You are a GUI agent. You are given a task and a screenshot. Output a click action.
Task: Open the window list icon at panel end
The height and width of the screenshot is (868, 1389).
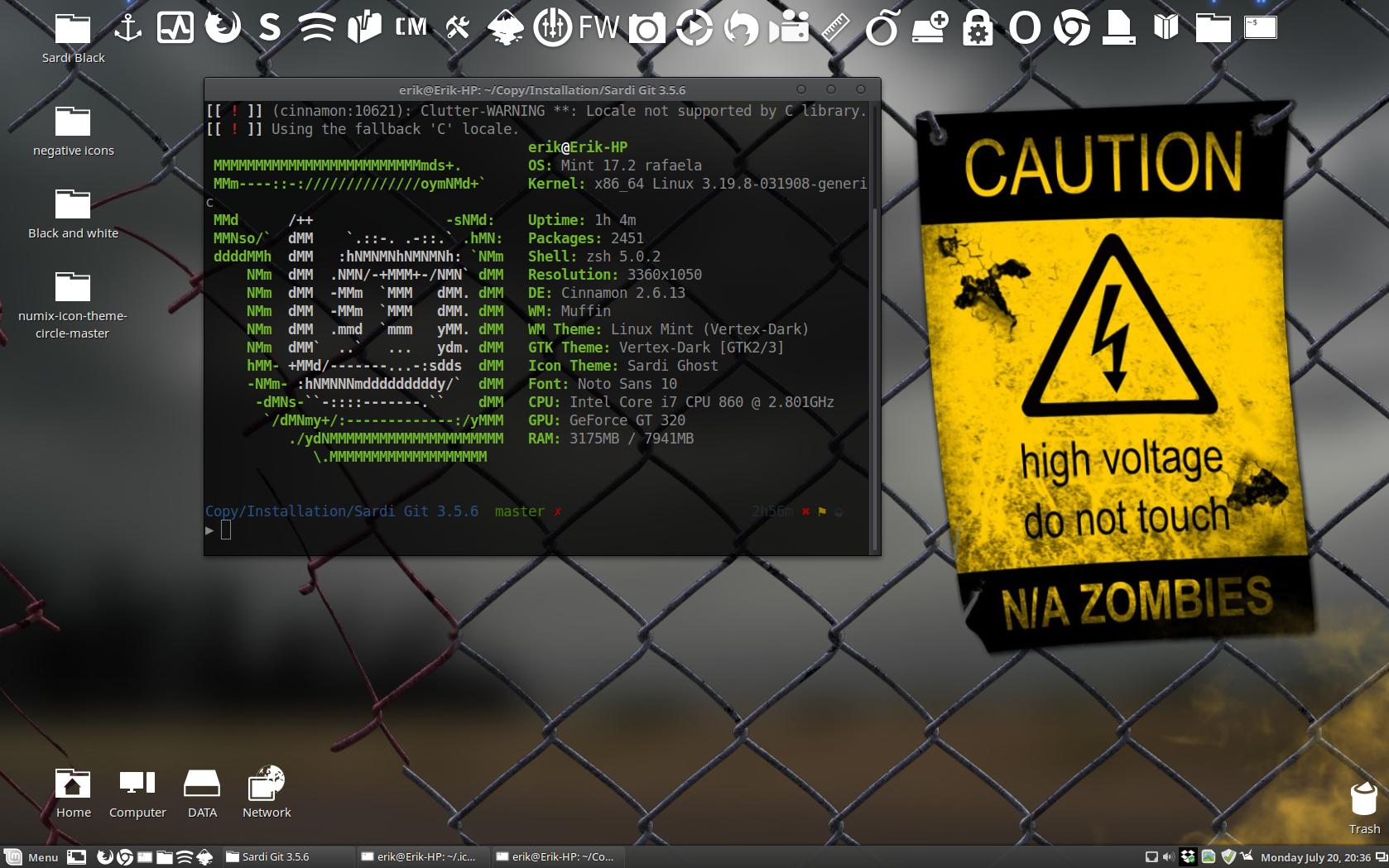click(x=1381, y=857)
